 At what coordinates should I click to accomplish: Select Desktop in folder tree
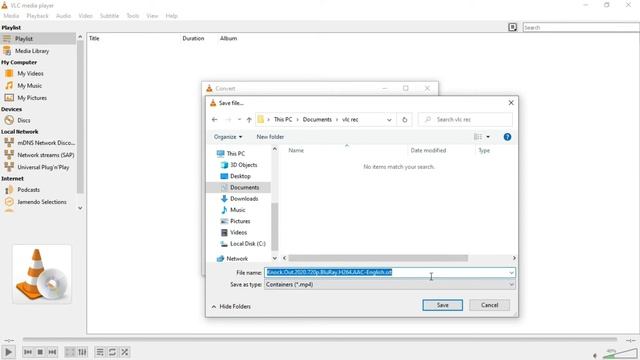click(236, 176)
